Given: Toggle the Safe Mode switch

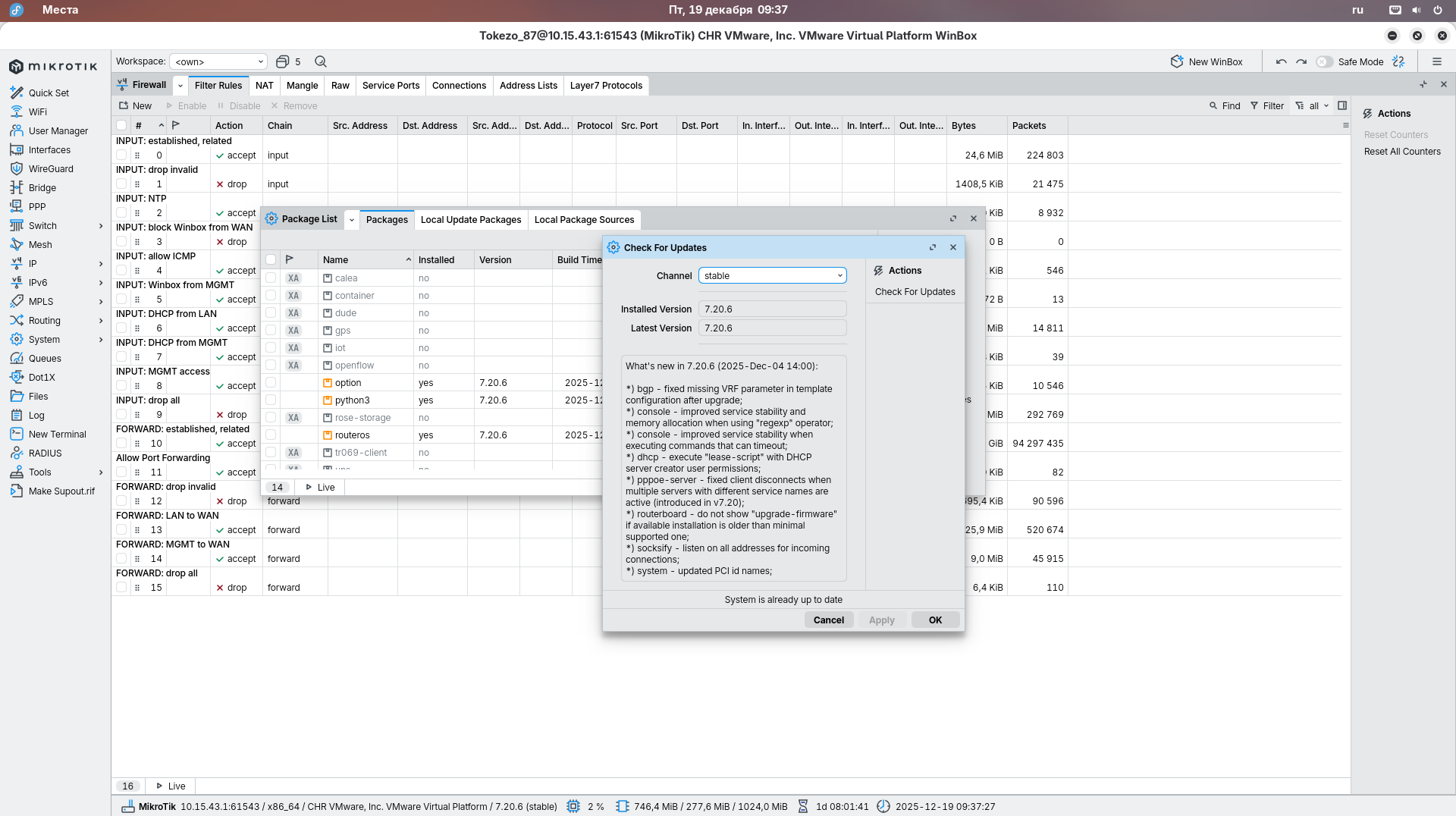Looking at the screenshot, I should [x=1324, y=61].
